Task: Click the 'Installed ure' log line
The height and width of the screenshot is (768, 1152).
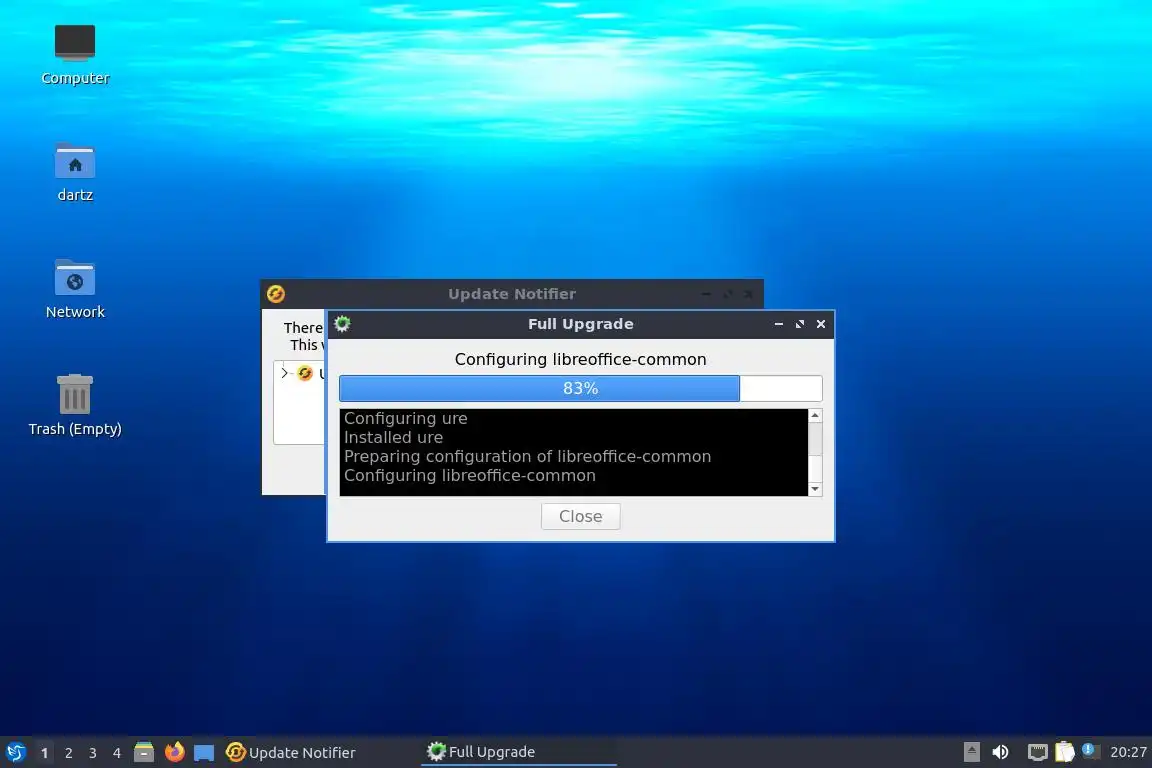Action: [x=394, y=437]
